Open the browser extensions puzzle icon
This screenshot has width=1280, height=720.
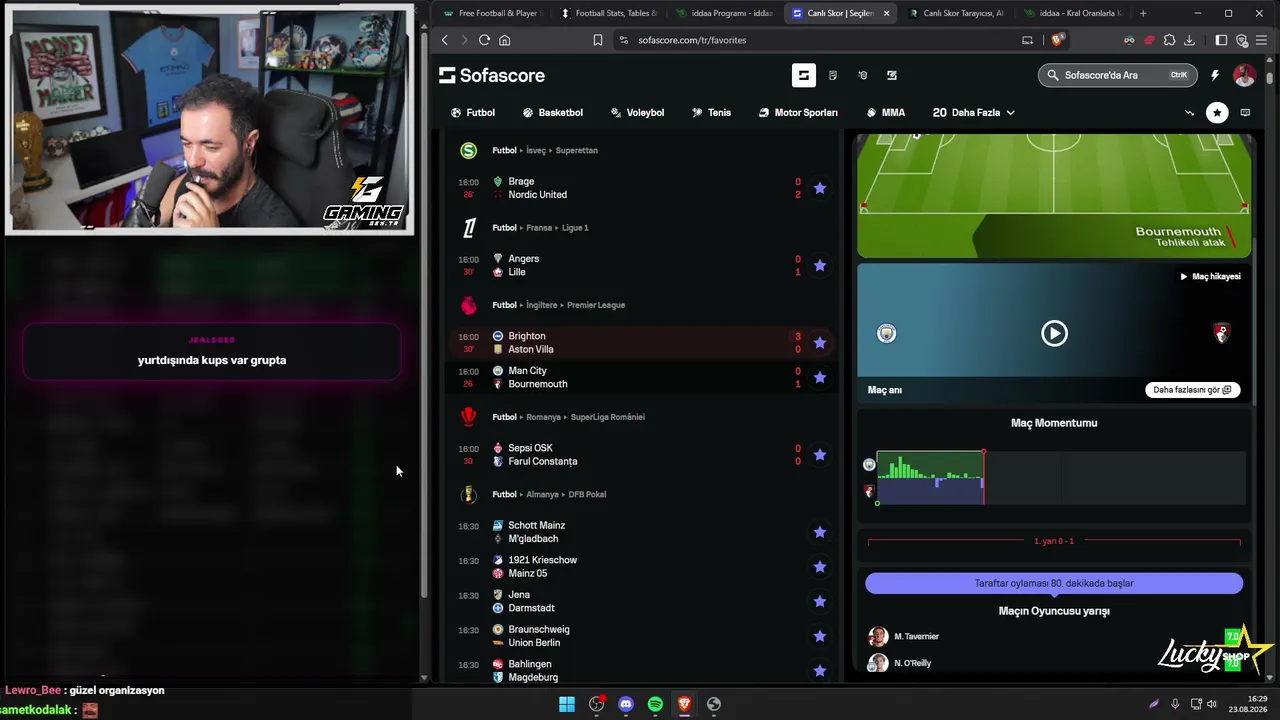tap(1169, 40)
